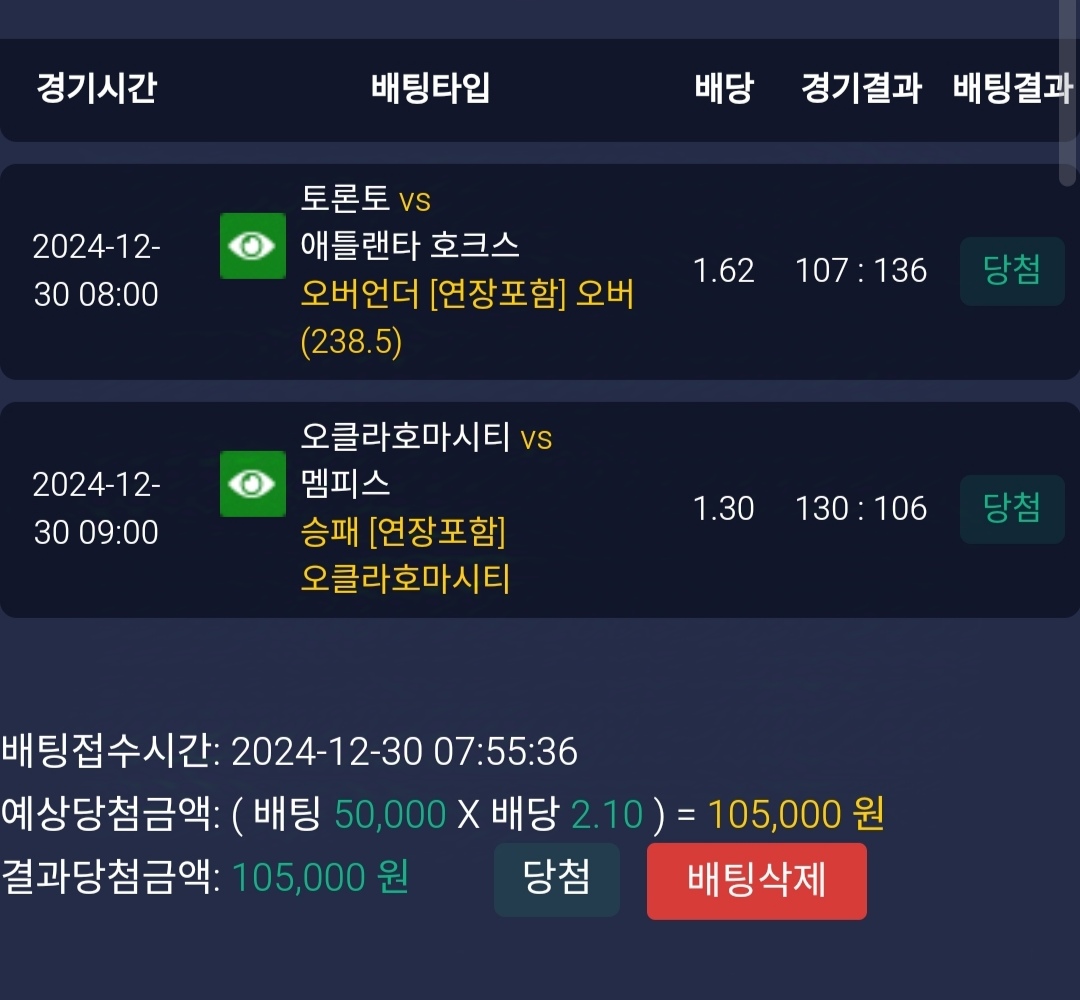Click the 130 : 106 score result

pyautogui.click(x=861, y=509)
